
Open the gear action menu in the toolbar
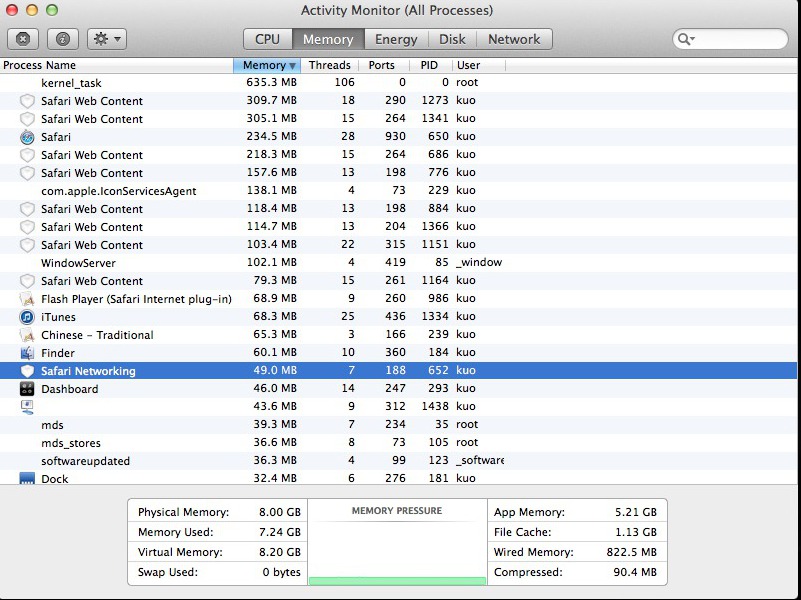[107, 39]
